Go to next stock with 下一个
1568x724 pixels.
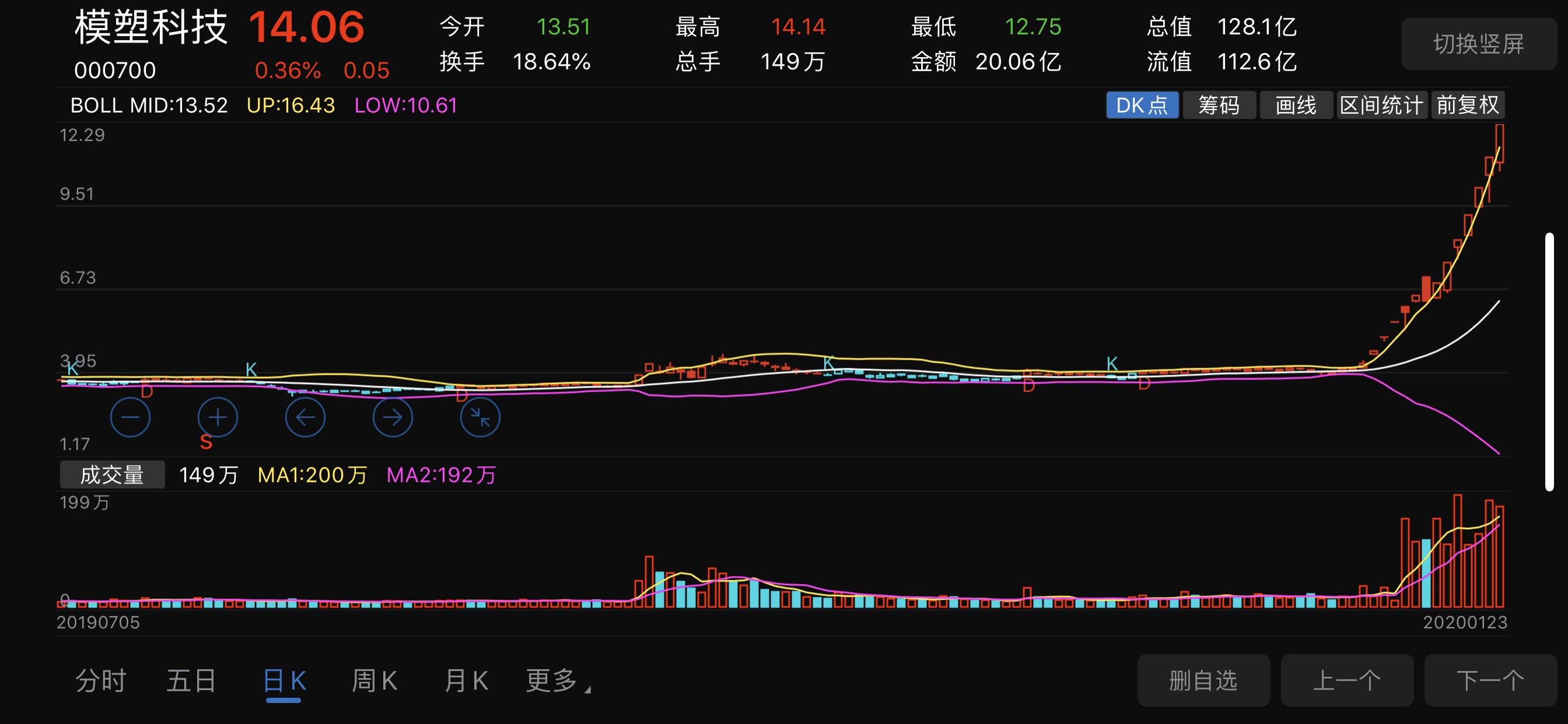click(1490, 680)
